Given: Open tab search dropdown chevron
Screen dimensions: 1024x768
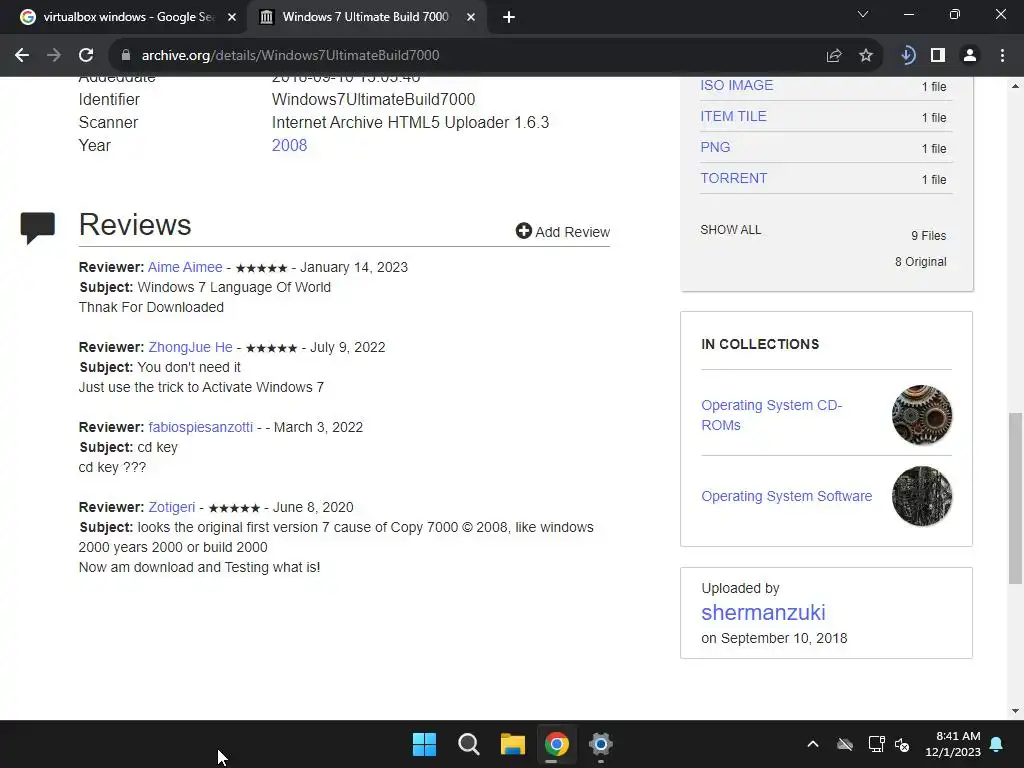Looking at the screenshot, I should (x=863, y=14).
